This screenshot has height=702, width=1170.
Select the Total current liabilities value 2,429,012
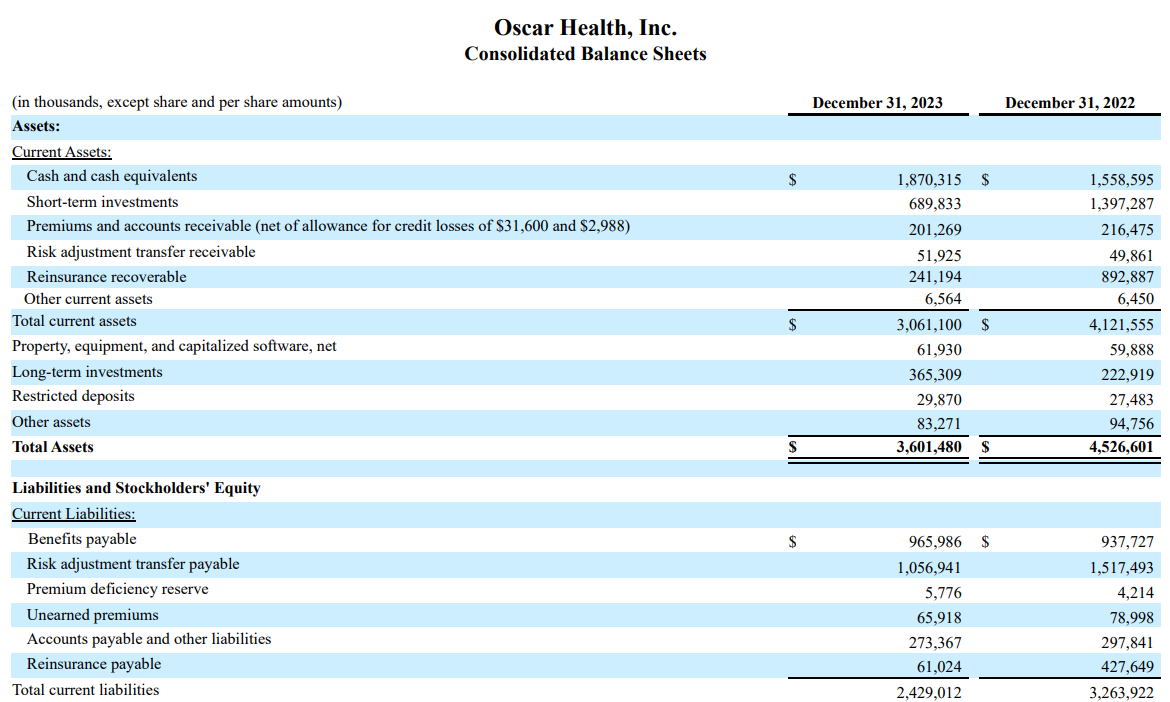932,691
